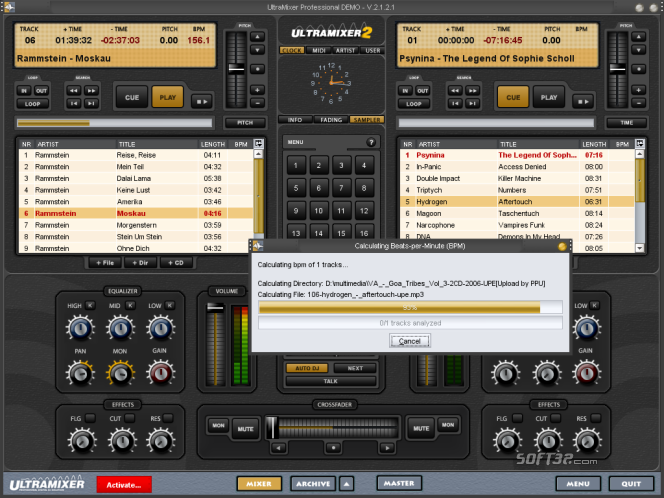
Task: Switch to USER tab
Action: (x=373, y=50)
